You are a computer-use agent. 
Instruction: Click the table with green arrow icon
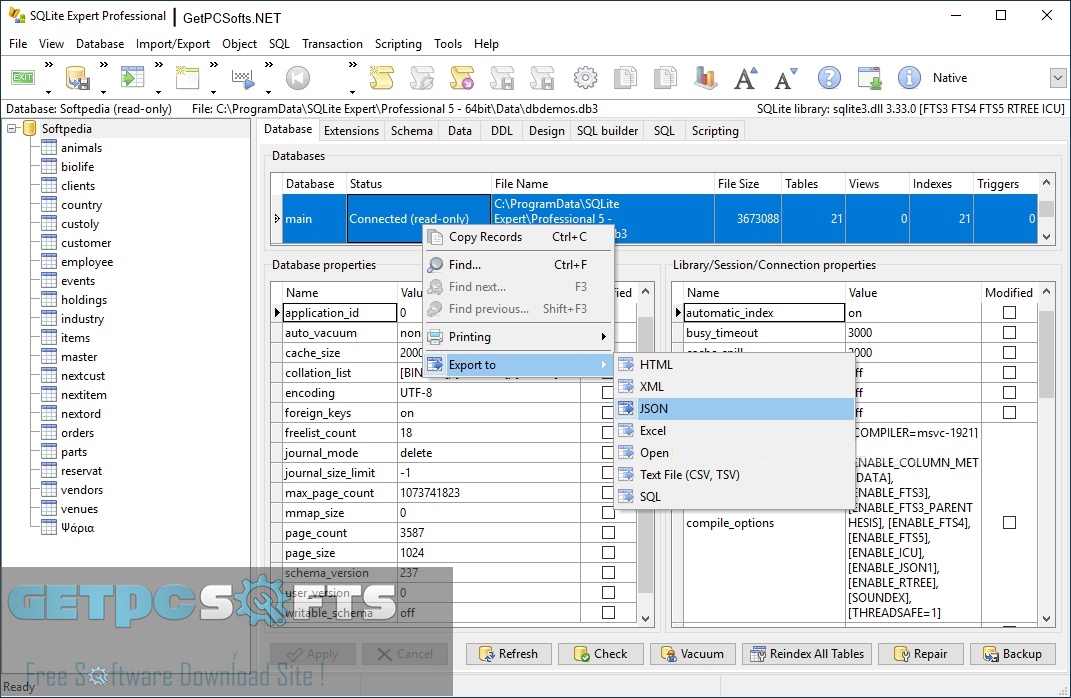coord(133,77)
